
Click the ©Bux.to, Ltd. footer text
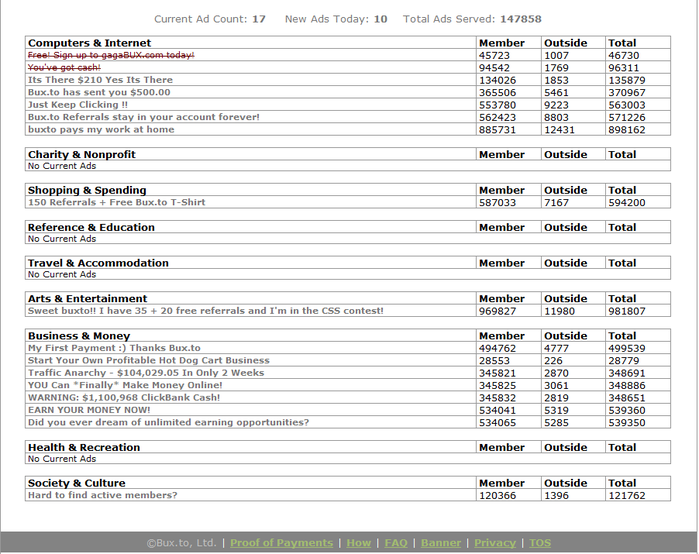pyautogui.click(x=181, y=543)
